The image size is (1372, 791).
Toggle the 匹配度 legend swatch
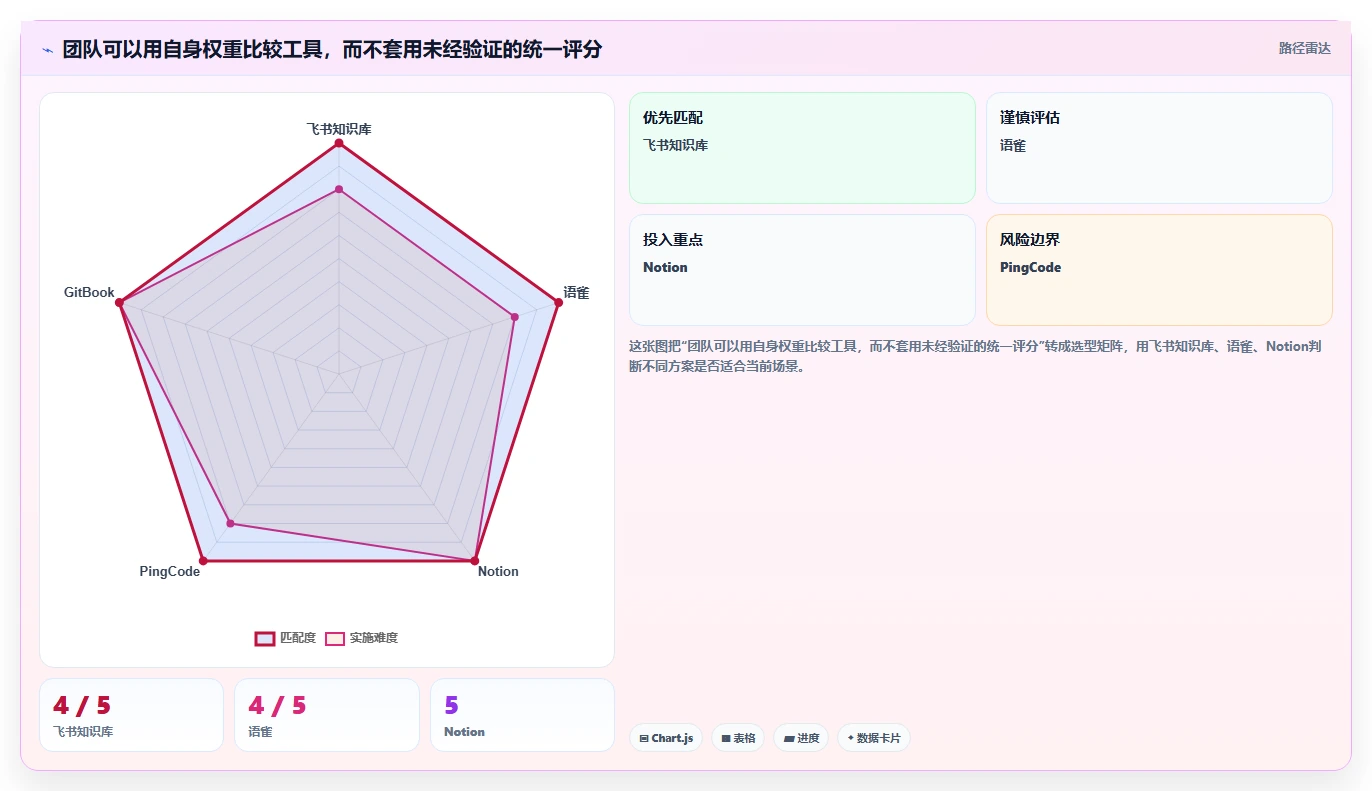pyautogui.click(x=265, y=639)
